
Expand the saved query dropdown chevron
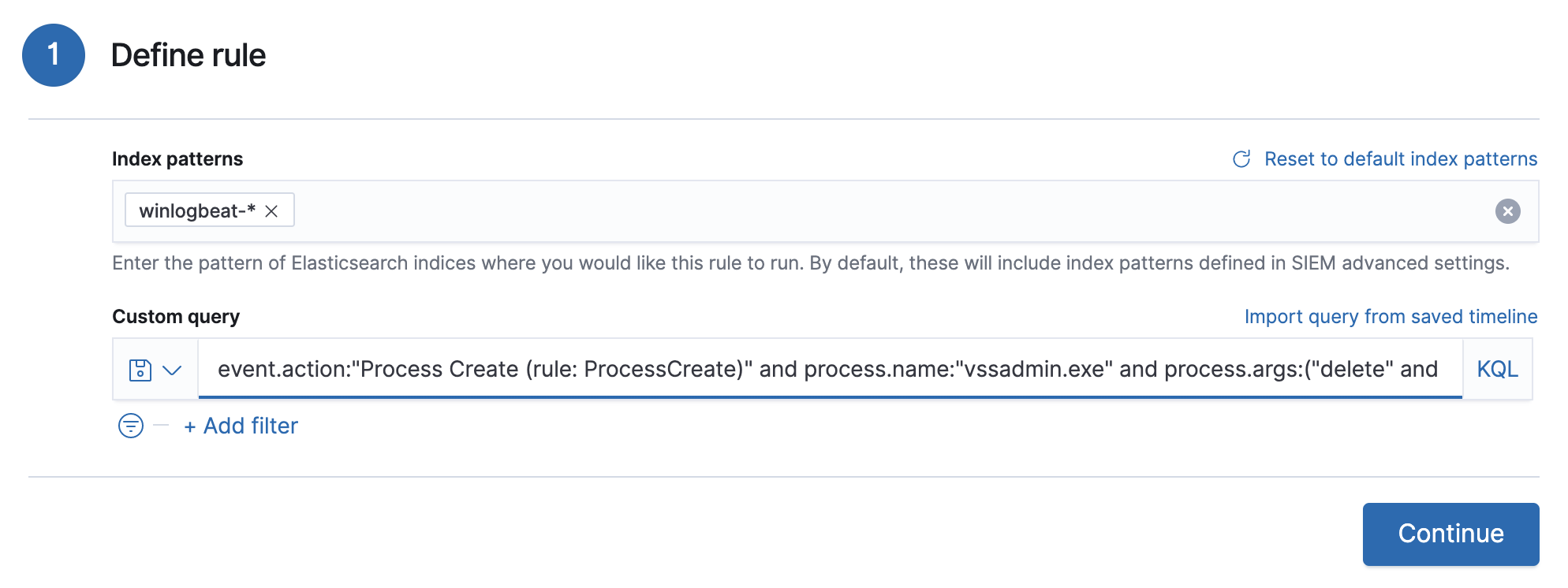172,369
